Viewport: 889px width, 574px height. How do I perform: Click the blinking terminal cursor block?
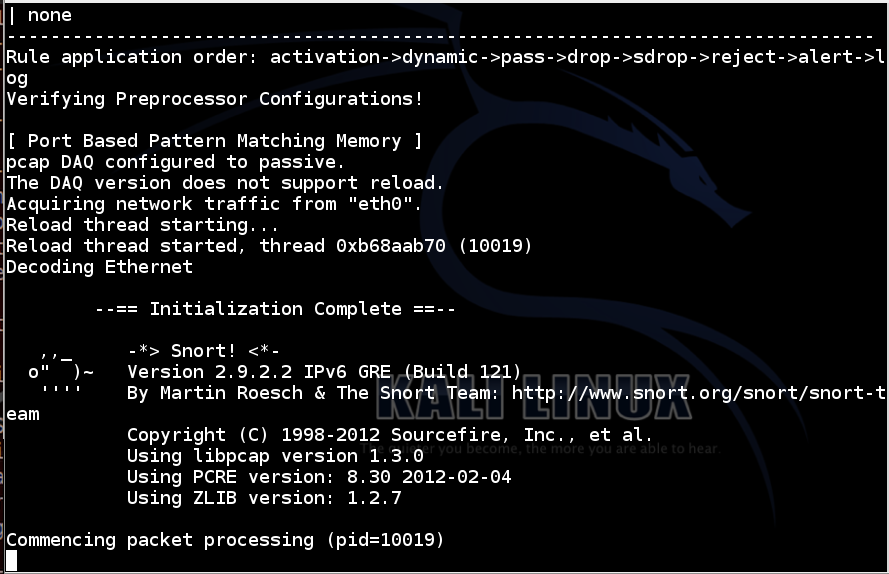[x=11, y=560]
